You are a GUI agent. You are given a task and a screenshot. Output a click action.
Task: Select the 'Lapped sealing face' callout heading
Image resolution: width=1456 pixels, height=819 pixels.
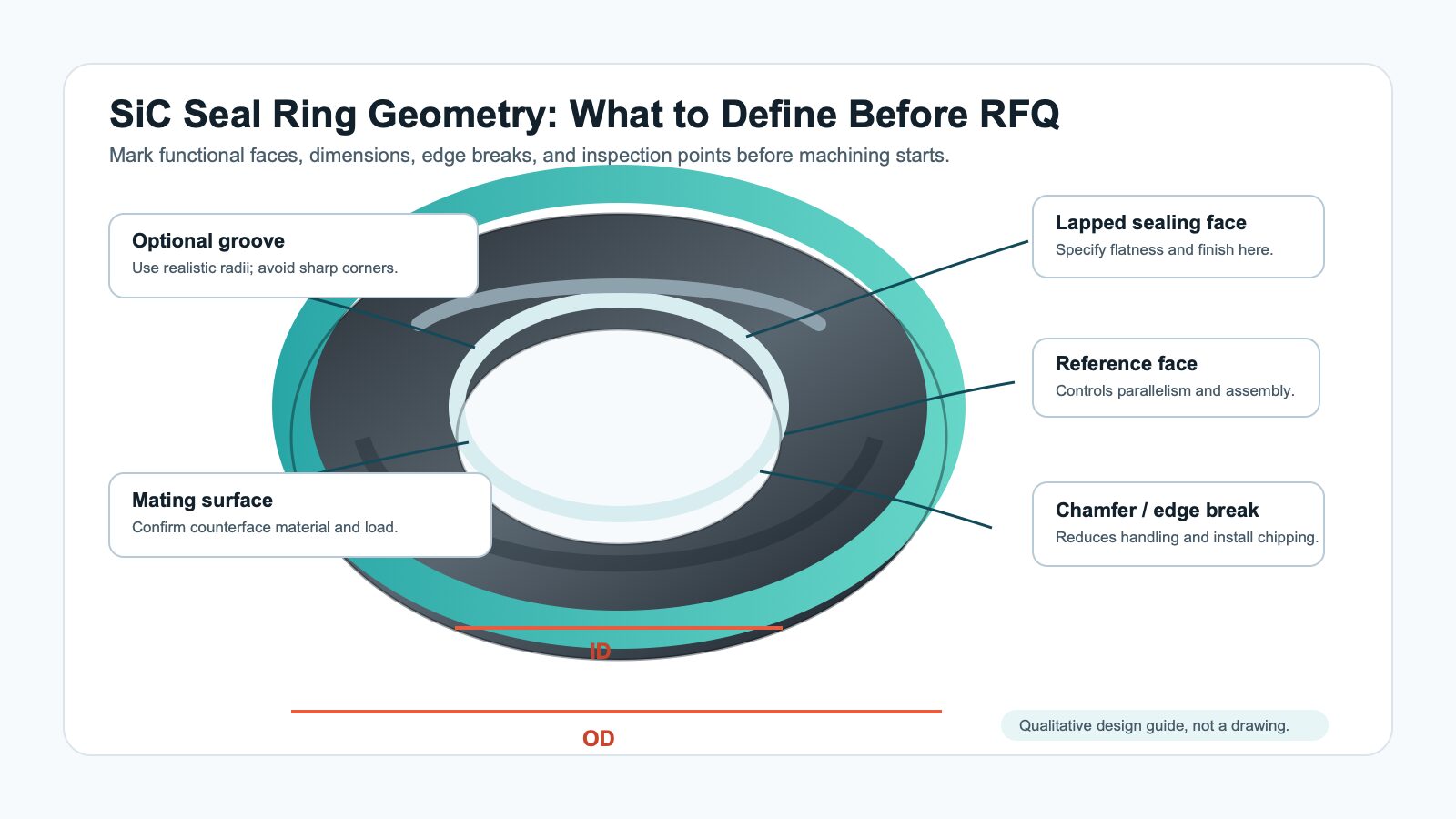click(x=1150, y=223)
